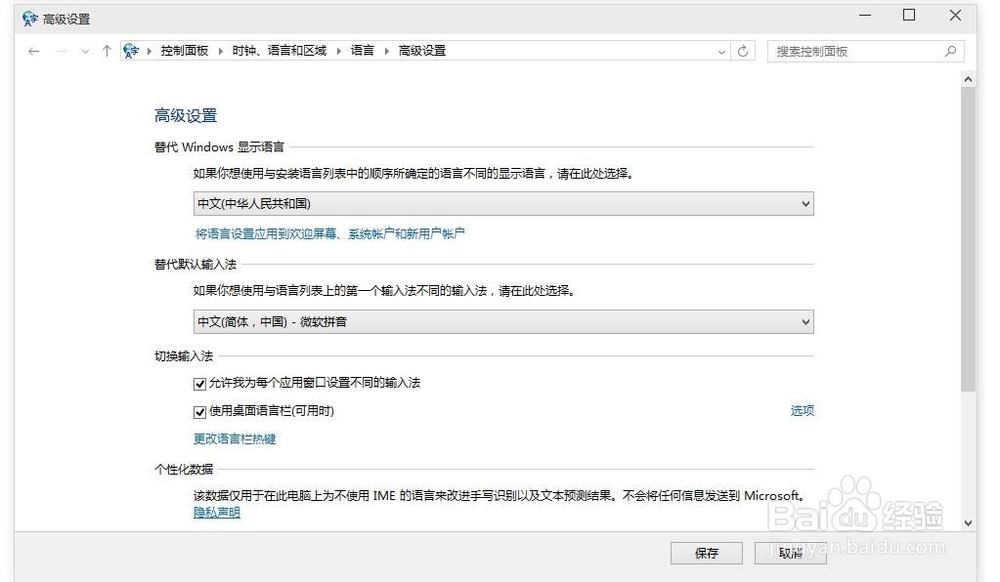Click the refresh icon in the address bar
This screenshot has width=1000, height=582.
coord(742,51)
